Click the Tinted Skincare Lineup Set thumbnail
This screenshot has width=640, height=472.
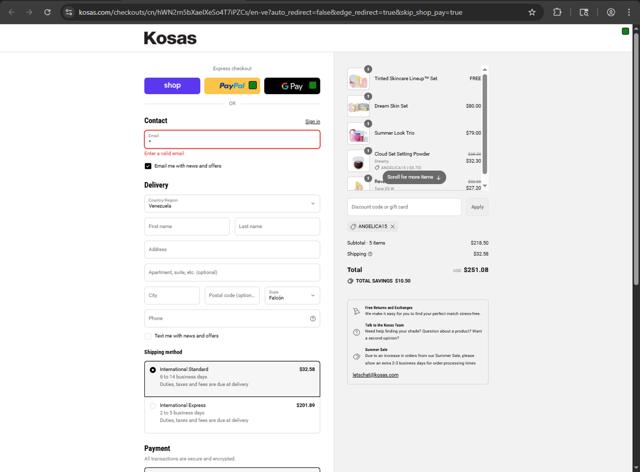(x=358, y=78)
